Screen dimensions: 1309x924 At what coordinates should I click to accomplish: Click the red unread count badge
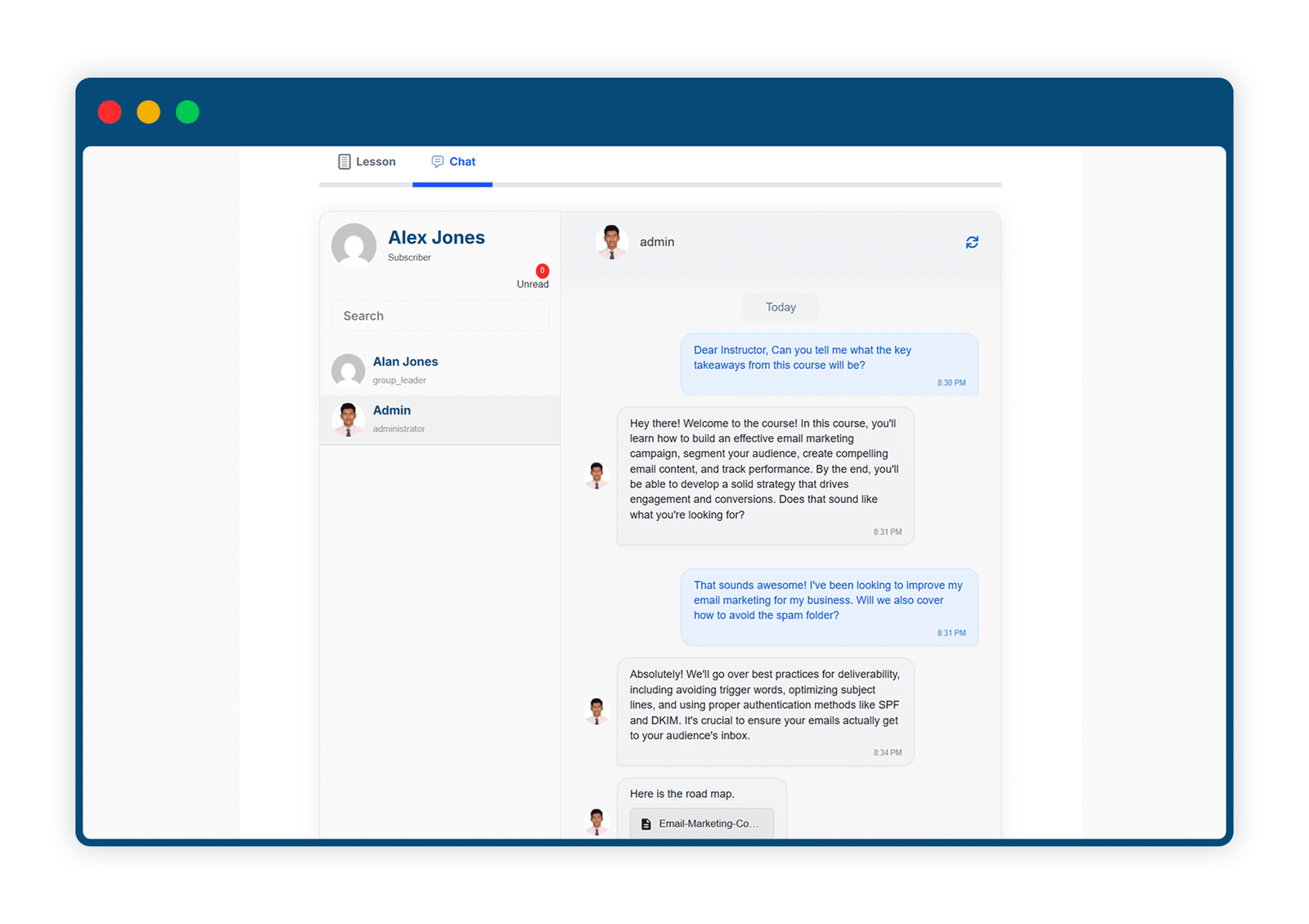542,271
